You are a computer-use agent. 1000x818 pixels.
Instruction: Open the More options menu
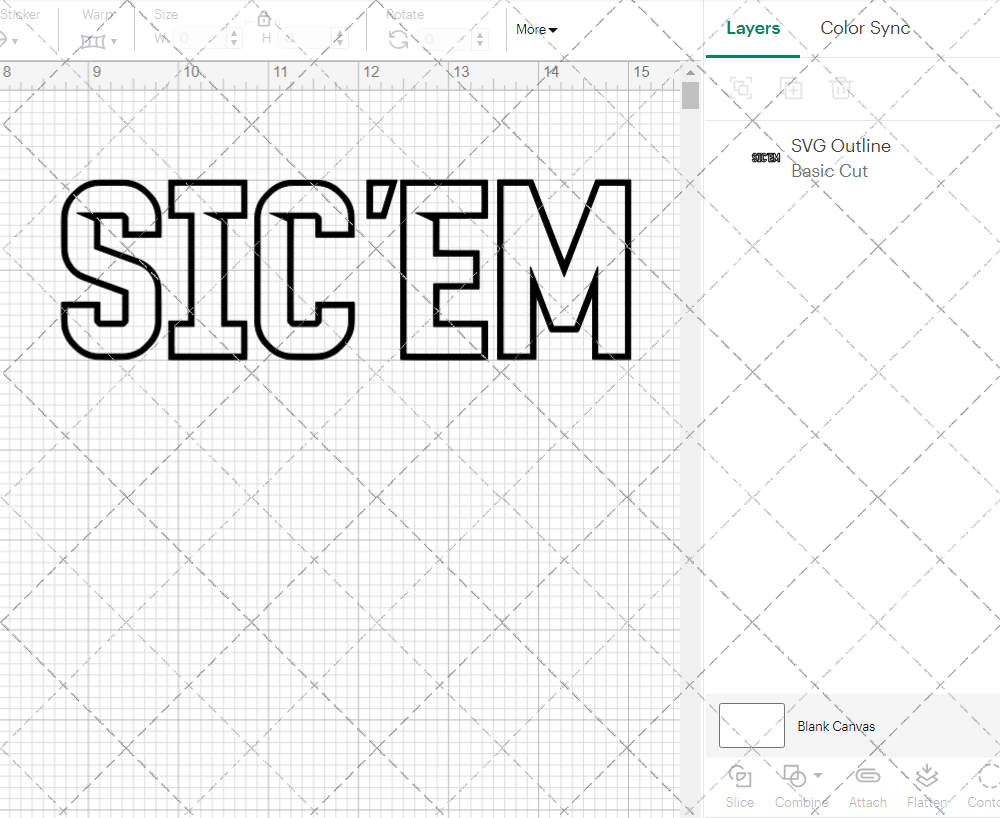click(536, 30)
